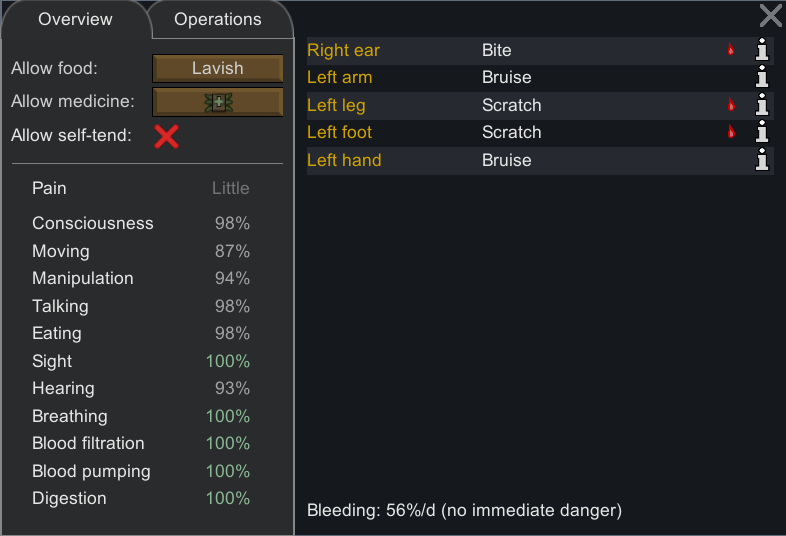This screenshot has height=536, width=786.
Task: Select the Left hand injury label
Action: coord(344,160)
